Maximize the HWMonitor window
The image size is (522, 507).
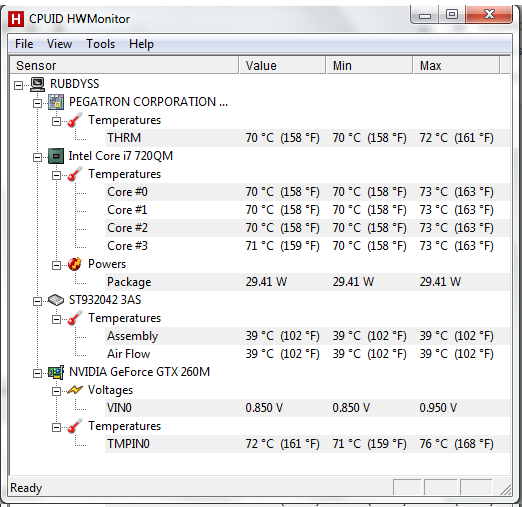pyautogui.click(x=452, y=15)
